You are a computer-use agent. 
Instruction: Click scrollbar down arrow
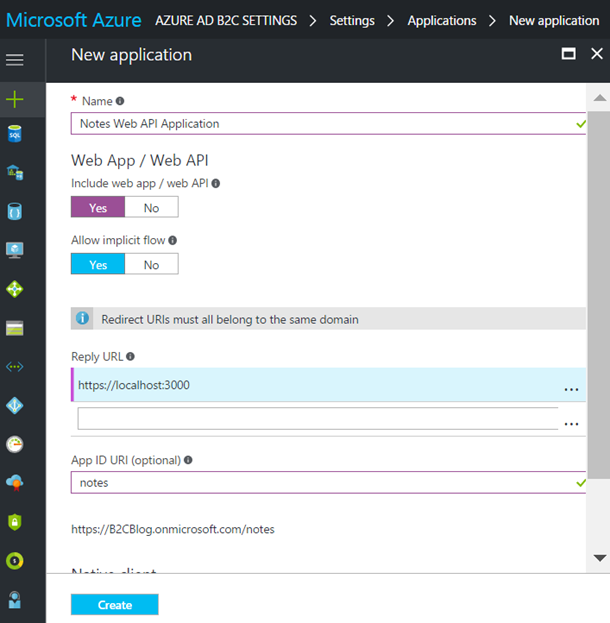(x=599, y=558)
